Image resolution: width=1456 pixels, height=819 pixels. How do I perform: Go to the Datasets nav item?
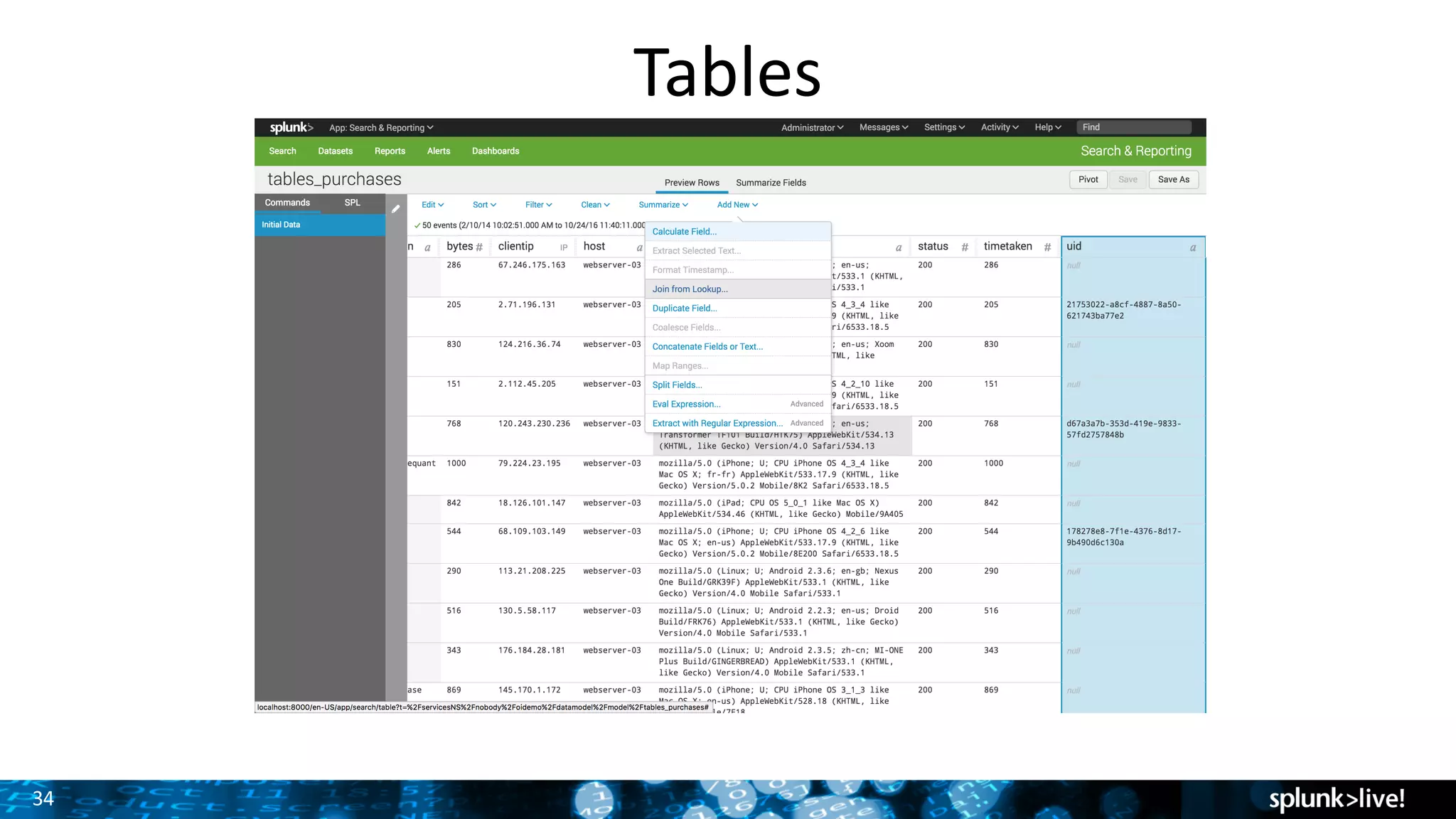pos(335,151)
